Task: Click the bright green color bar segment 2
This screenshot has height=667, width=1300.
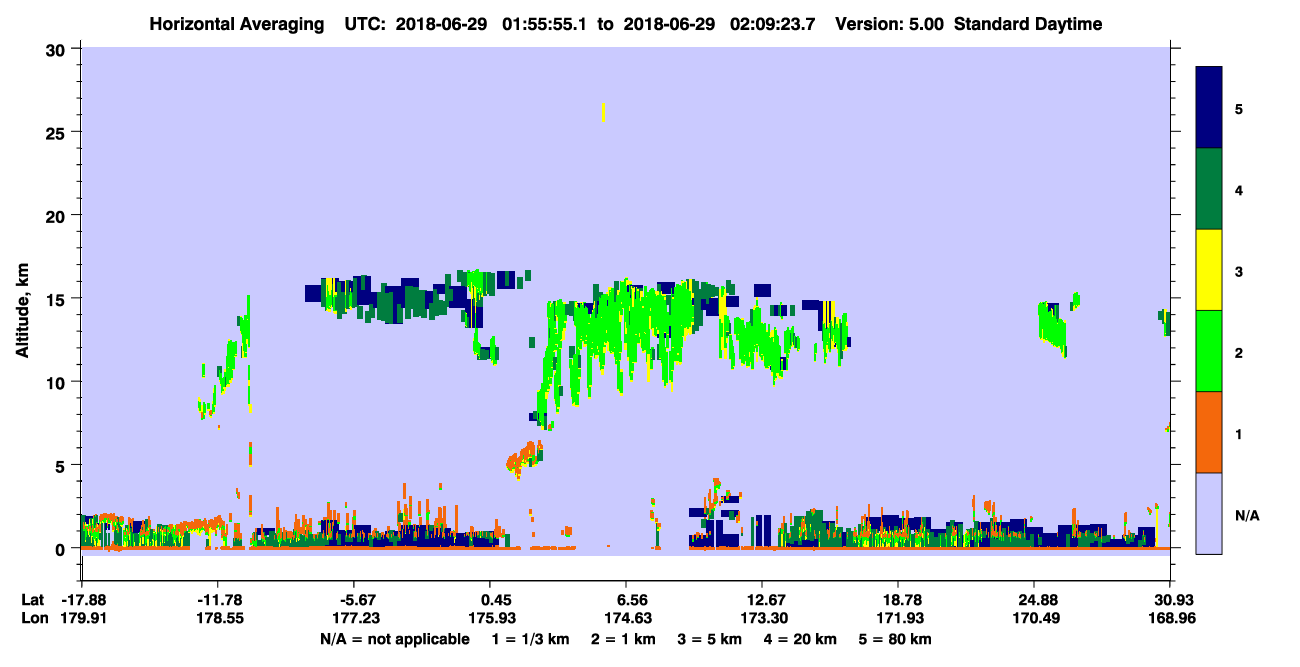Action: [1209, 351]
